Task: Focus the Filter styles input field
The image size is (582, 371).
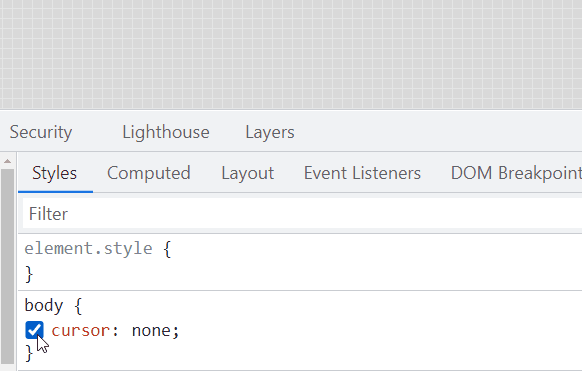Action: pos(302,214)
